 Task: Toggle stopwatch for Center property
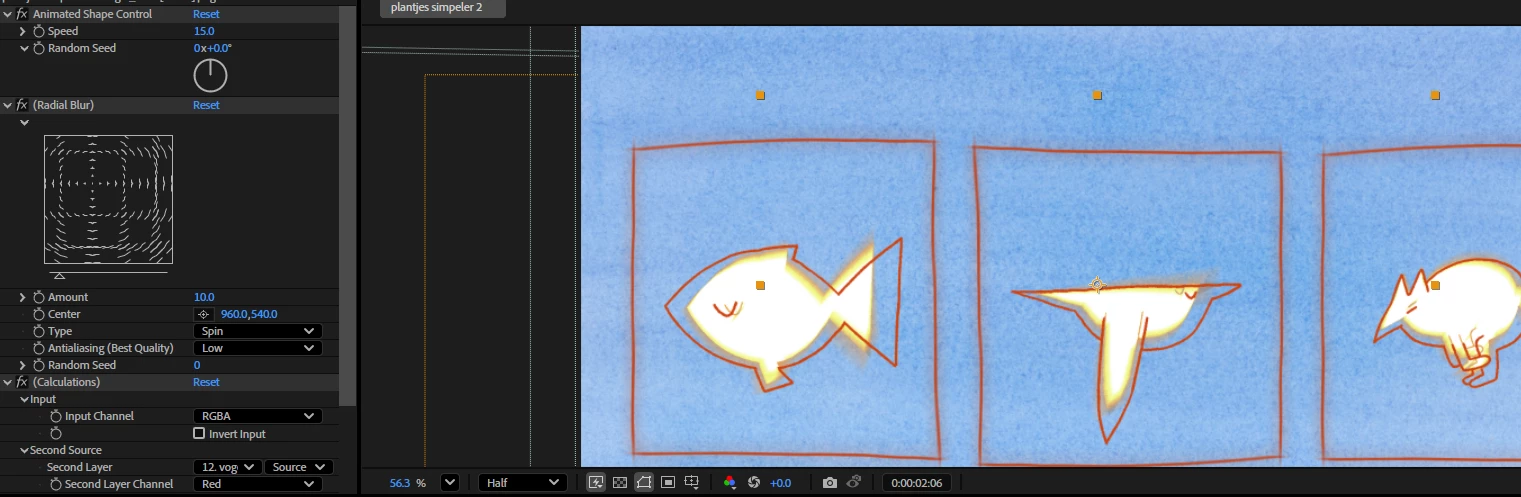(x=39, y=314)
